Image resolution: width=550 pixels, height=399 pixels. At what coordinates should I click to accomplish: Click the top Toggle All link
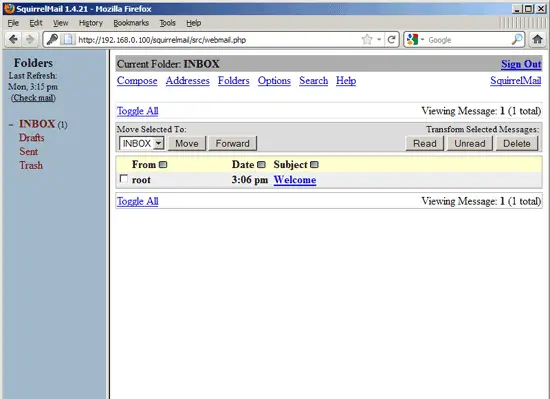click(138, 111)
